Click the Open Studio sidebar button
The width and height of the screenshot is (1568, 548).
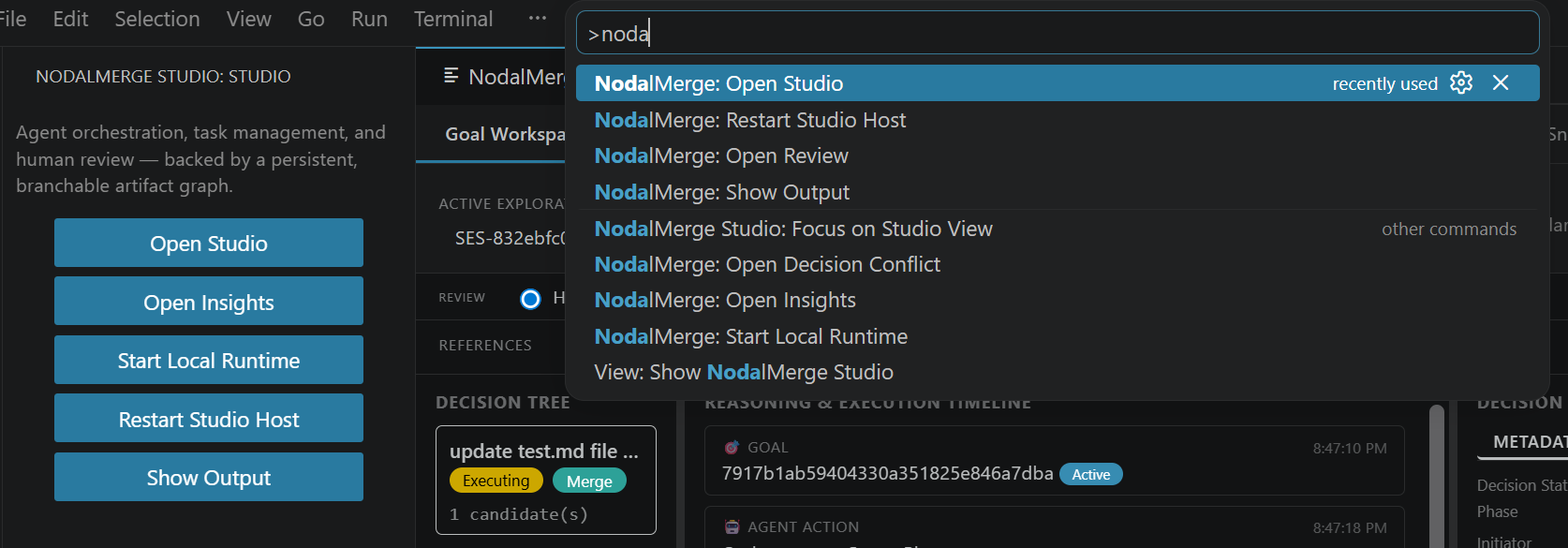pyautogui.click(x=209, y=244)
